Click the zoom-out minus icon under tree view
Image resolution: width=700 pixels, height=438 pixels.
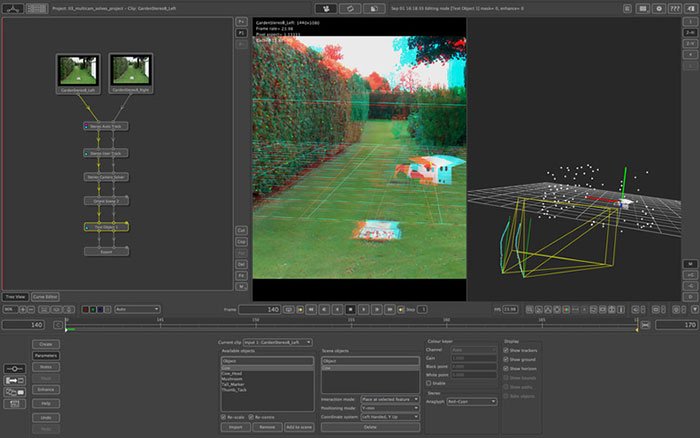point(31,309)
